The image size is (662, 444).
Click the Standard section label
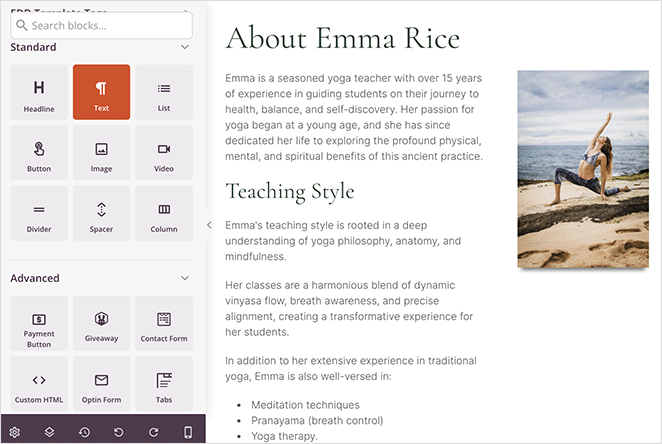pyautogui.click(x=33, y=47)
